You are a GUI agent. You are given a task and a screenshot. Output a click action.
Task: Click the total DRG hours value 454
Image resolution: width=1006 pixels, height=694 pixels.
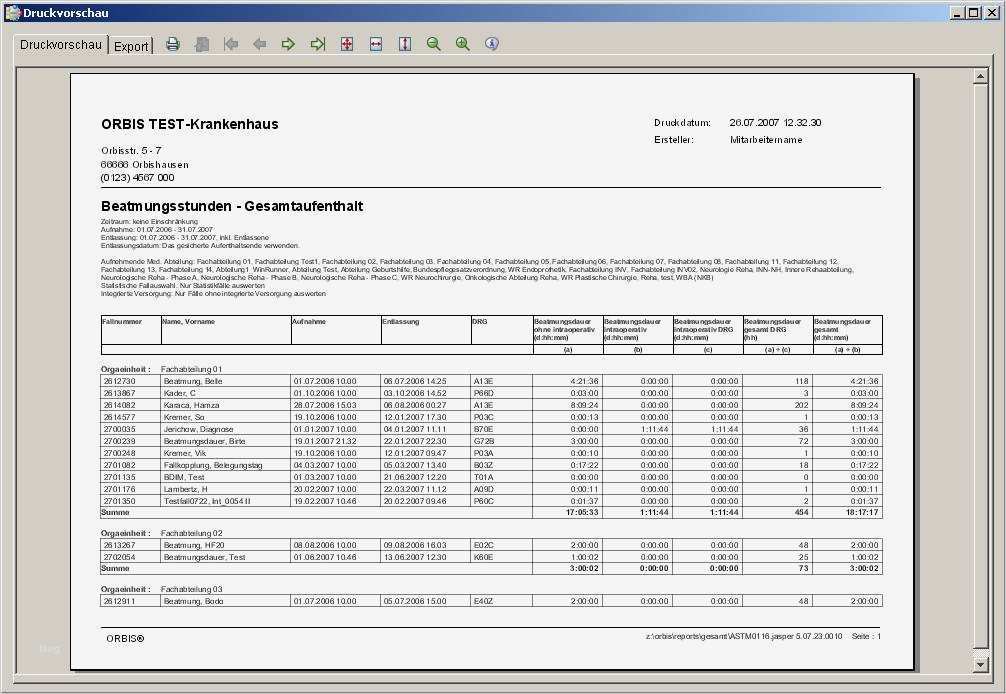801,512
